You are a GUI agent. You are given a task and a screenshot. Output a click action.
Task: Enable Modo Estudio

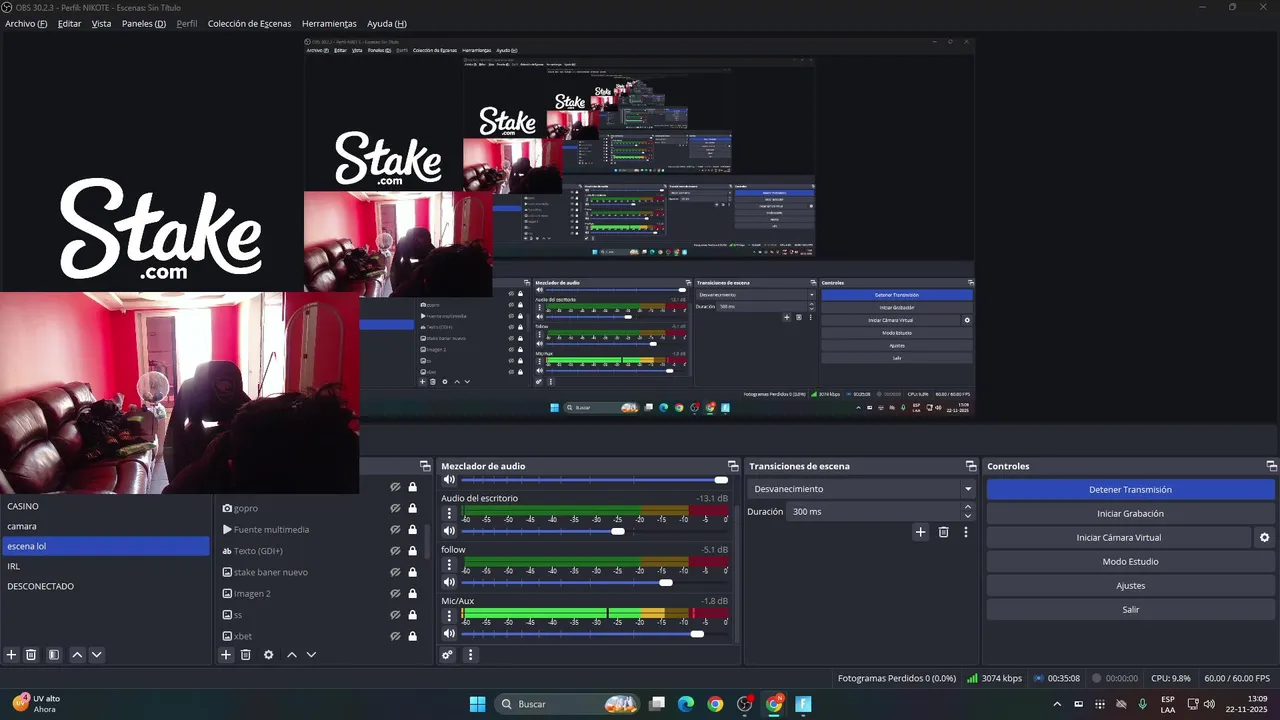(1130, 561)
